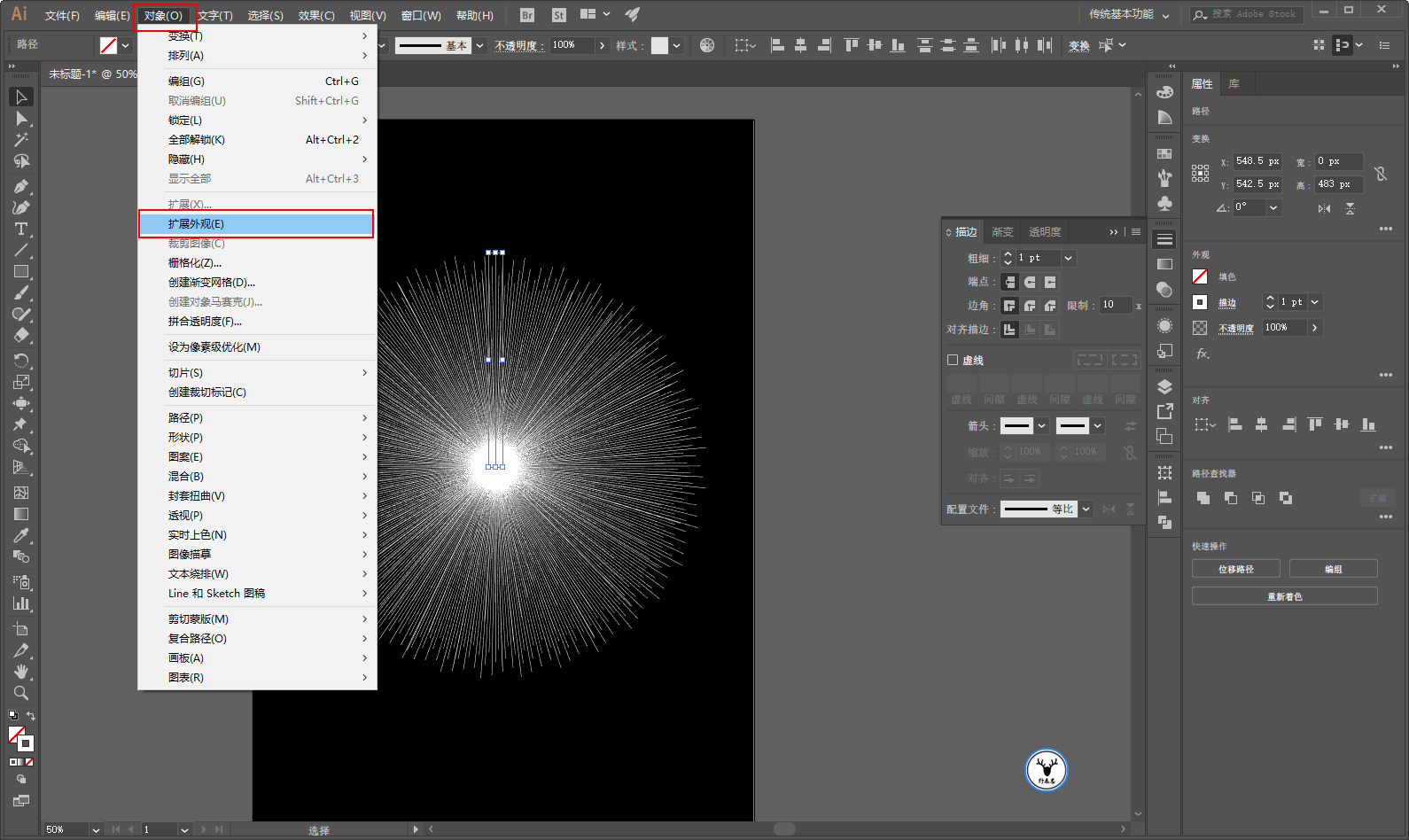Click the X coordinate input field
The width and height of the screenshot is (1409, 840).
[x=1257, y=161]
